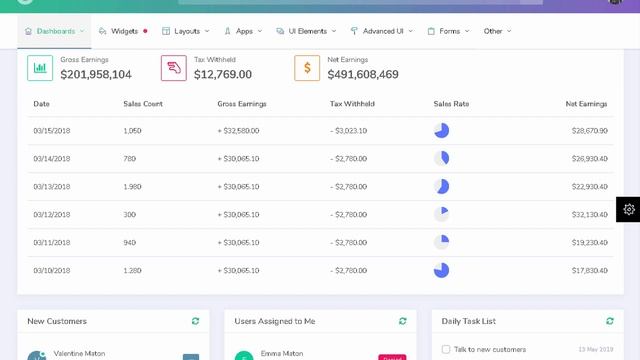Select the 03/10/2018 date cell

tap(52, 270)
